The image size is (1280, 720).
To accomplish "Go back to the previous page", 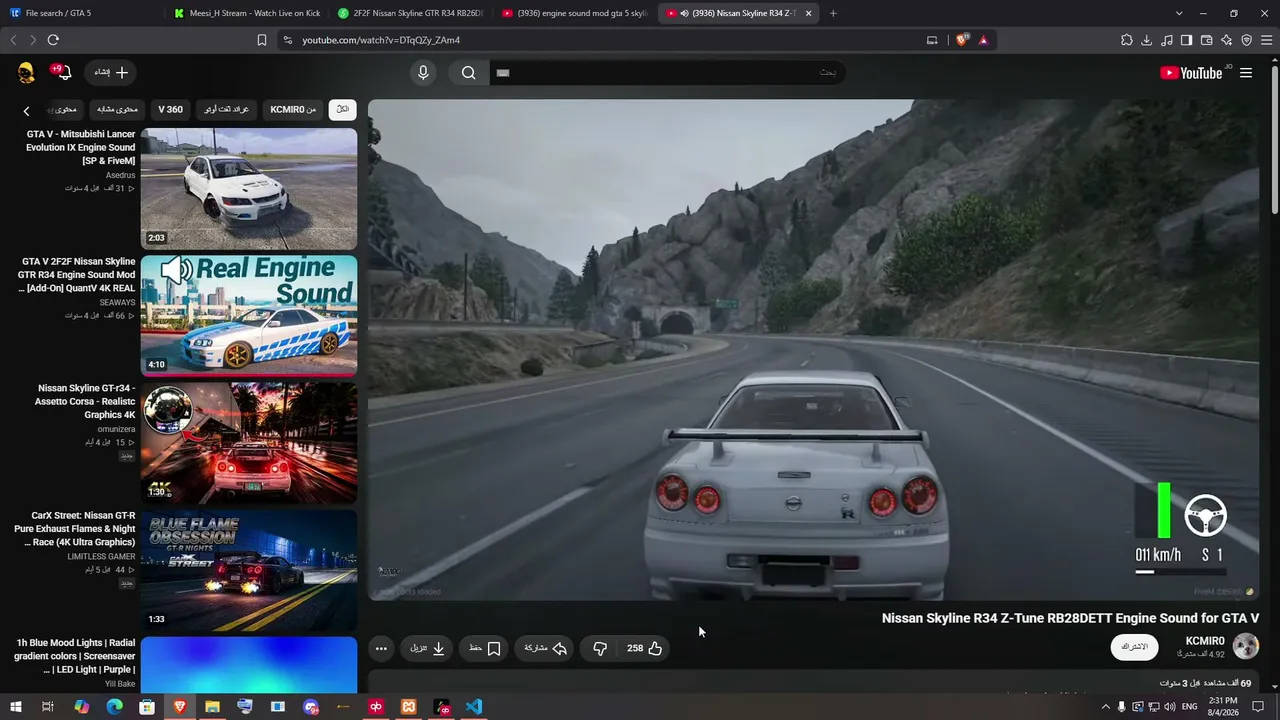I will coord(13,40).
